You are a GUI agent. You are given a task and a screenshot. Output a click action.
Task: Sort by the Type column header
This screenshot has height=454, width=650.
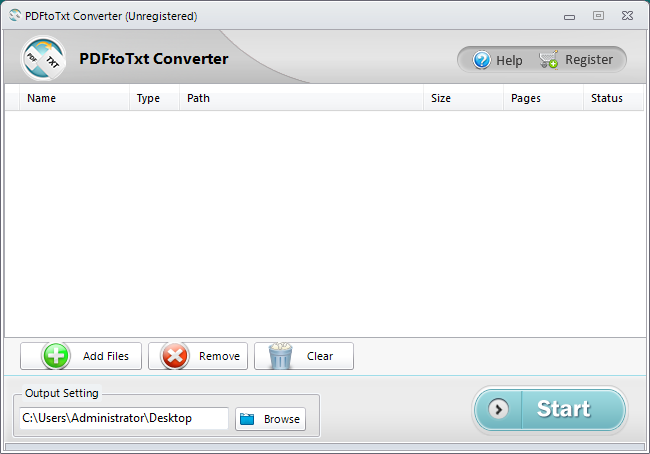(x=154, y=98)
